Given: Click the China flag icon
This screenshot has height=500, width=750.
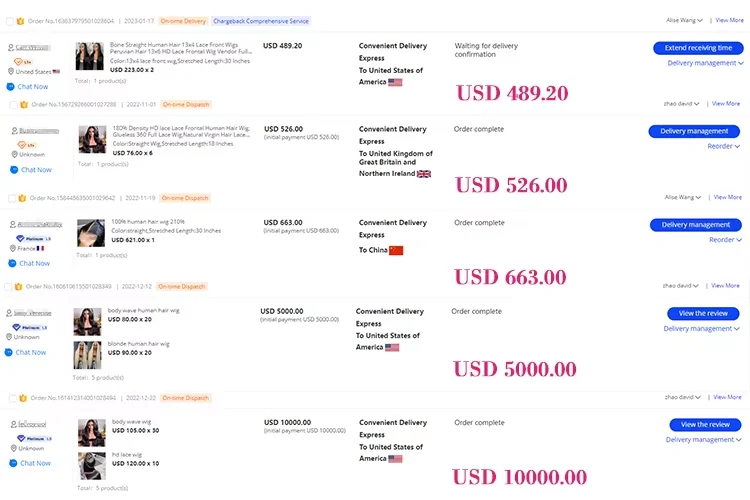Looking at the screenshot, I should 396,250.
